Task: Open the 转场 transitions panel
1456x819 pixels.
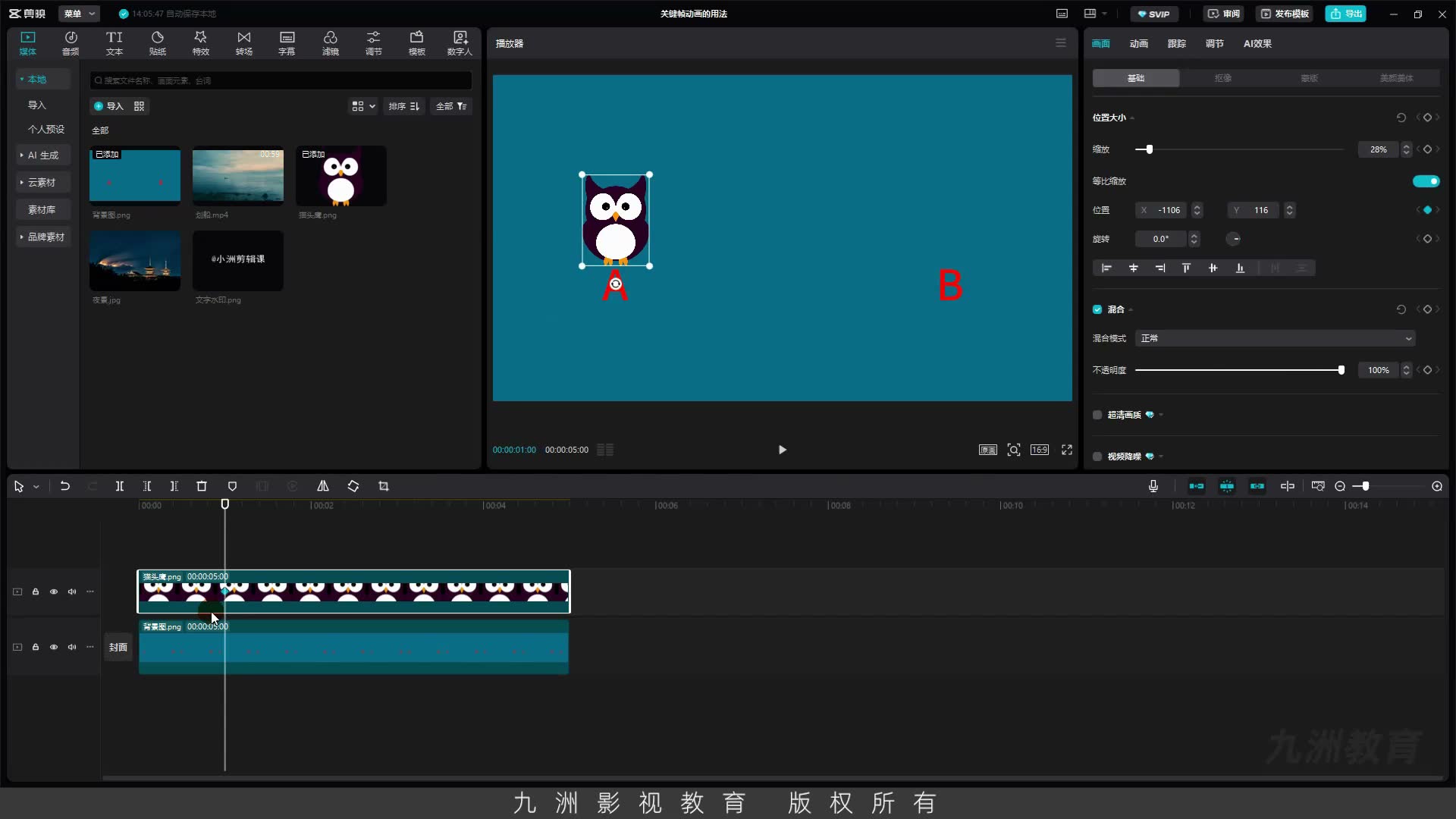Action: point(243,43)
